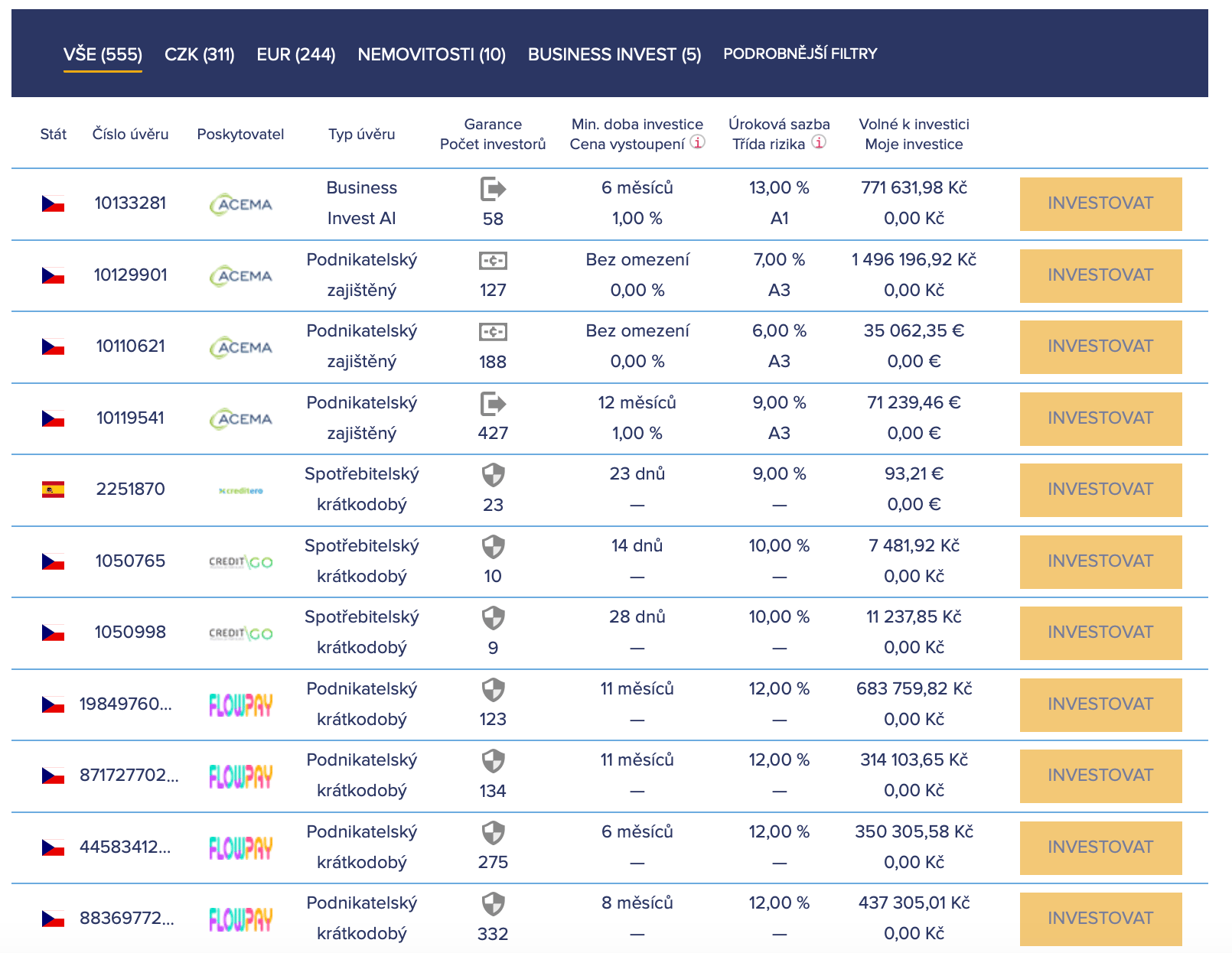
Task: Click info icon next to Třída rizika
Action: click(818, 142)
